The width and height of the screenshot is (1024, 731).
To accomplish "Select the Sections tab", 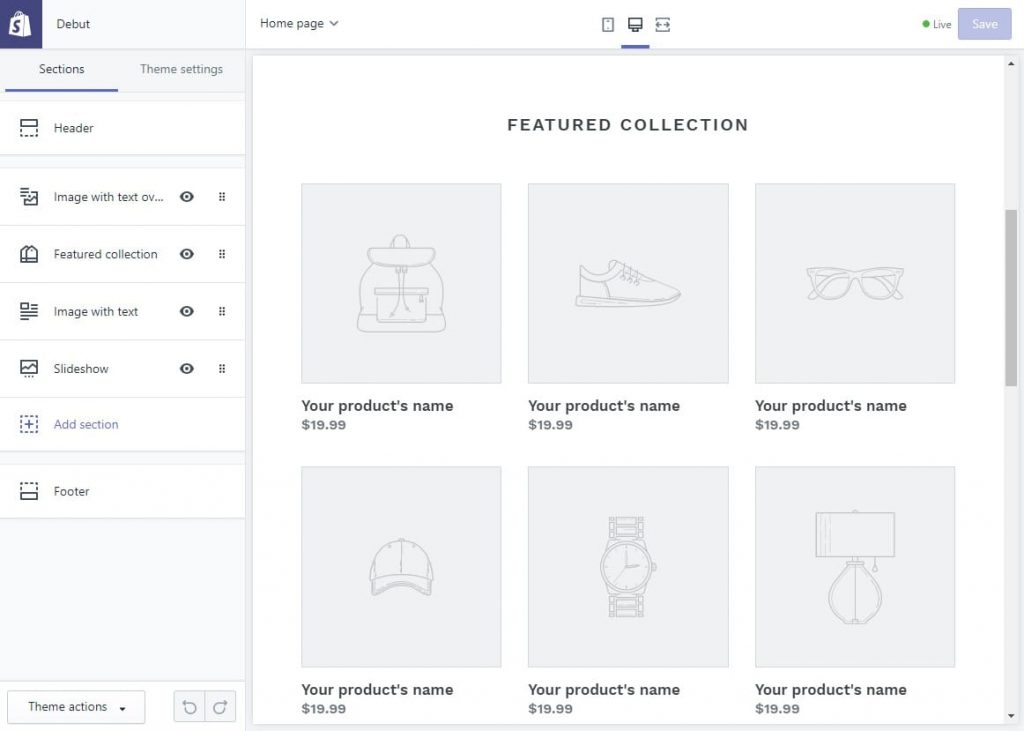I will (x=61, y=69).
